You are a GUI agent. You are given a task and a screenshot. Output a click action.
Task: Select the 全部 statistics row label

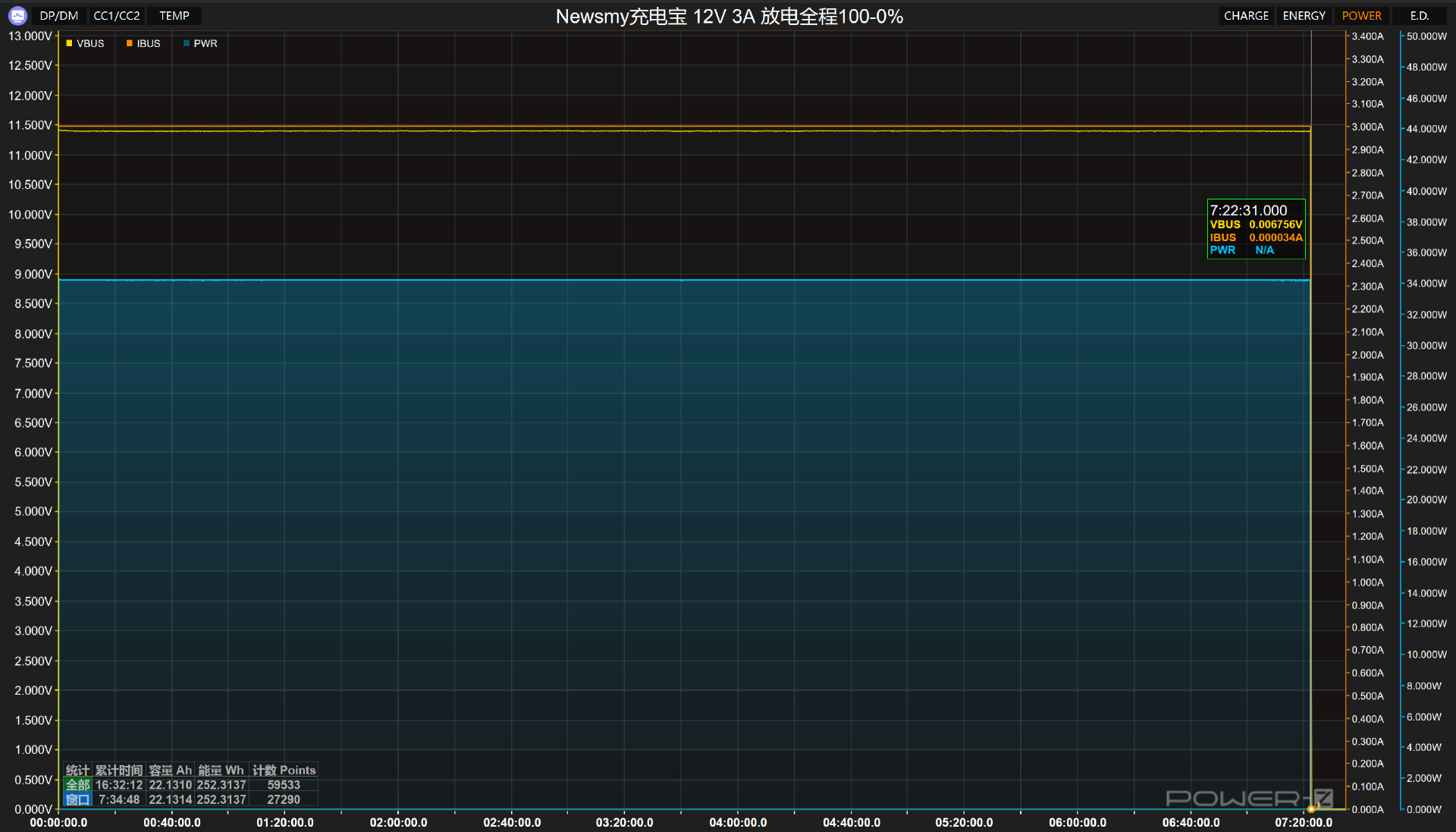coord(77,785)
